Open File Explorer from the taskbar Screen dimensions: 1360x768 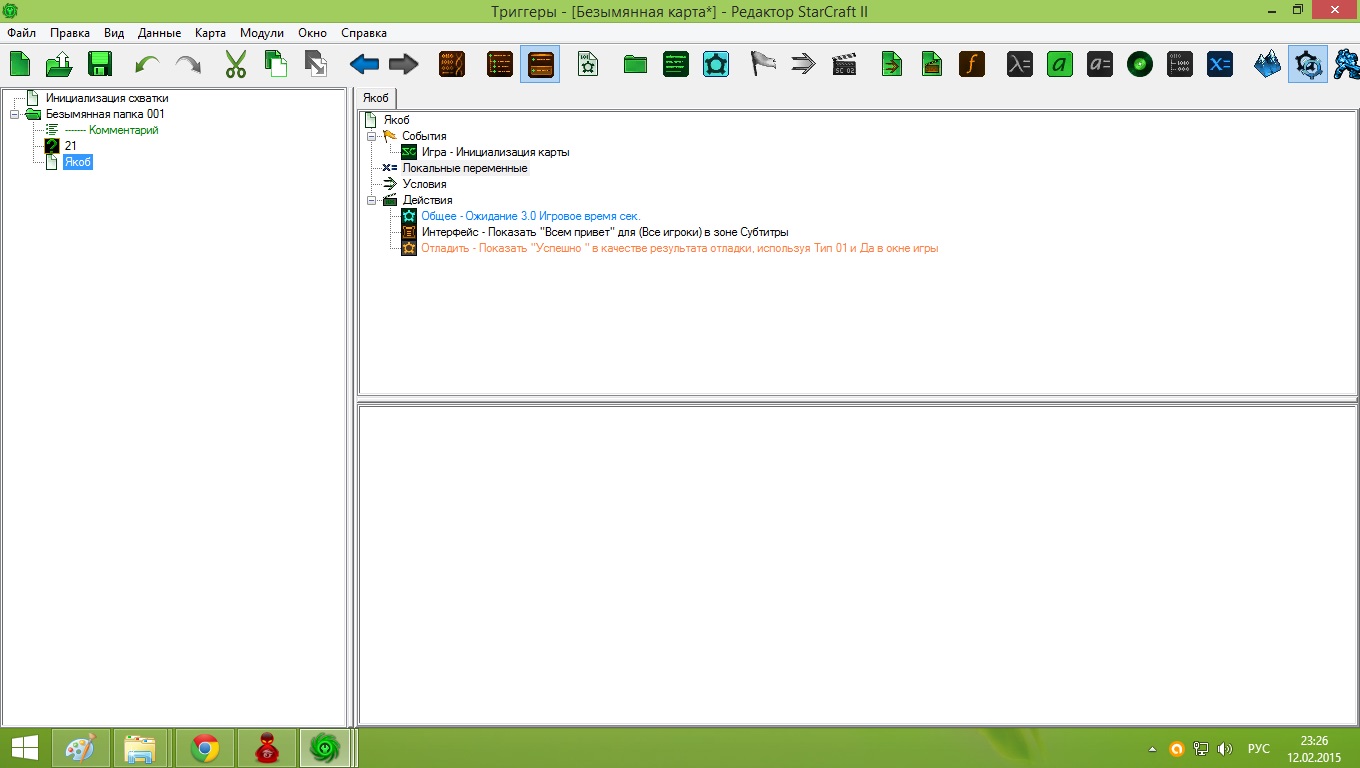tap(139, 748)
